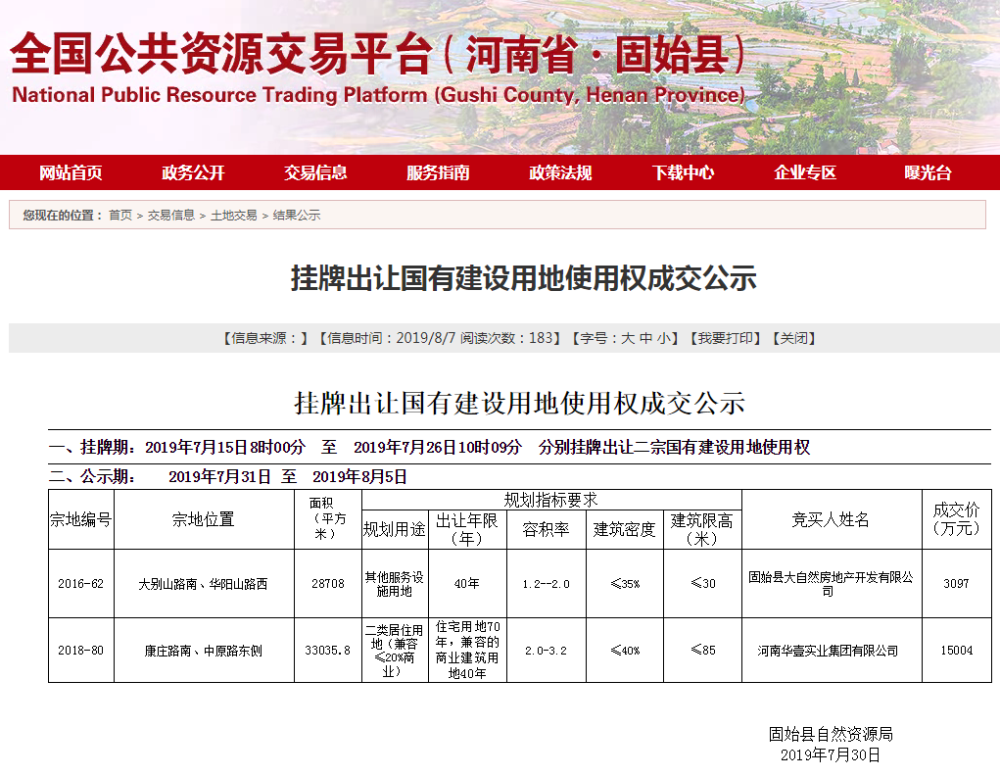Click the 面积(平方米) column header
This screenshot has height=777, width=1000.
(328, 519)
